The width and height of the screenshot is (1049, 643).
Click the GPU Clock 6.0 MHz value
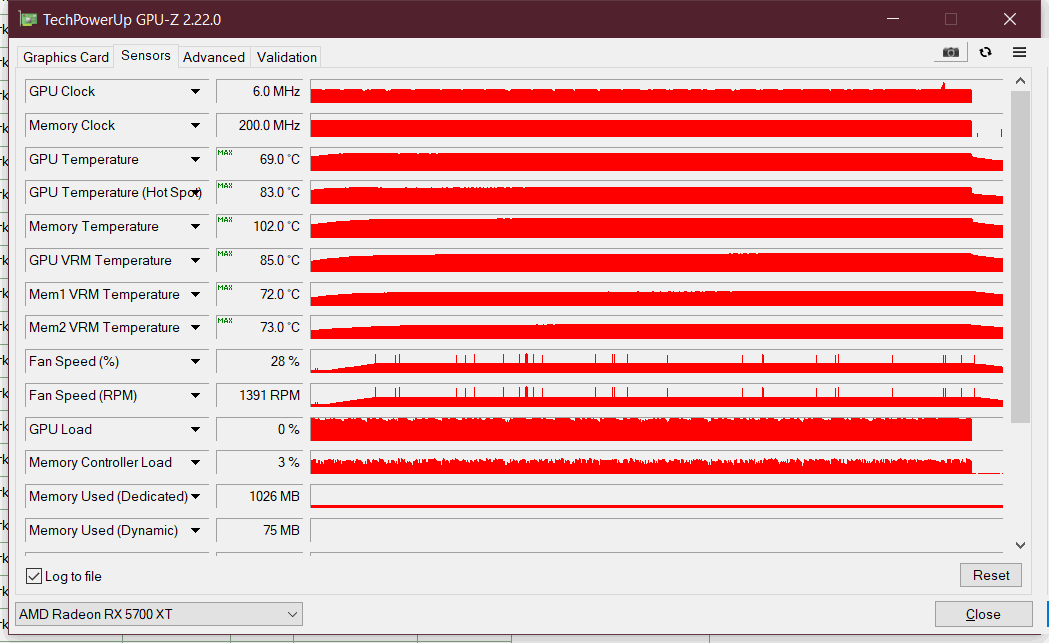coord(260,91)
